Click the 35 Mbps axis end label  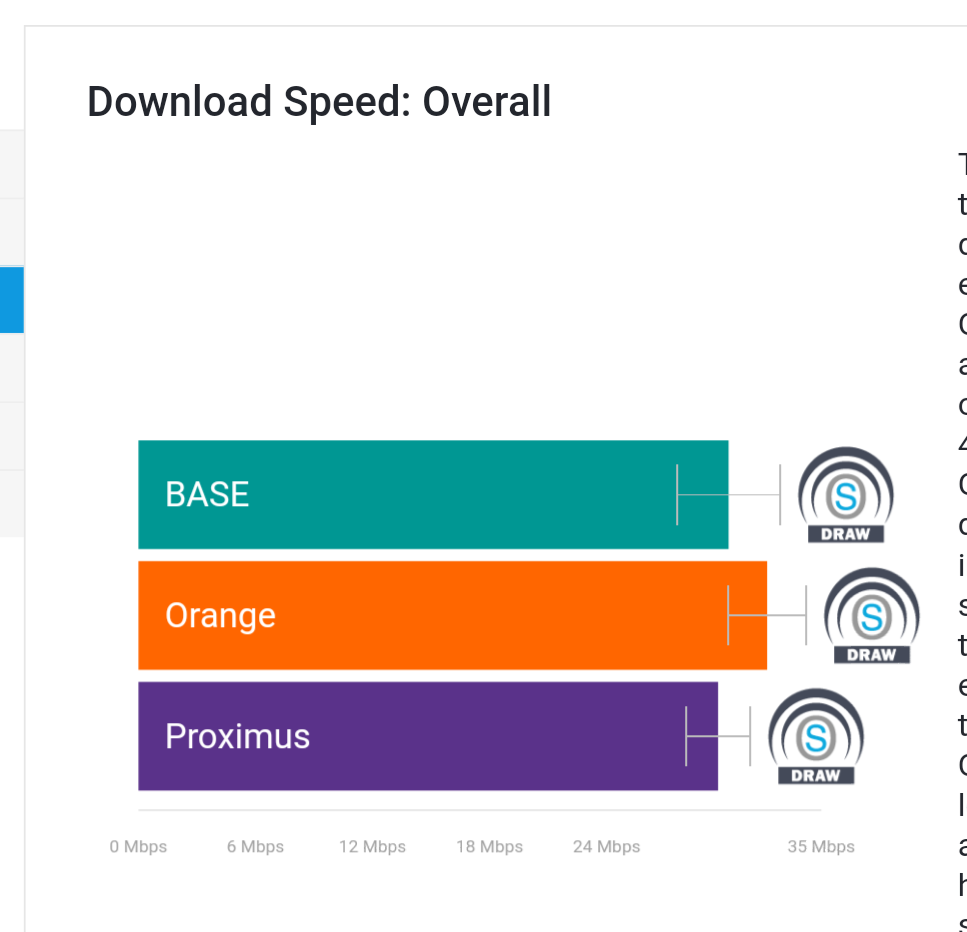click(821, 846)
